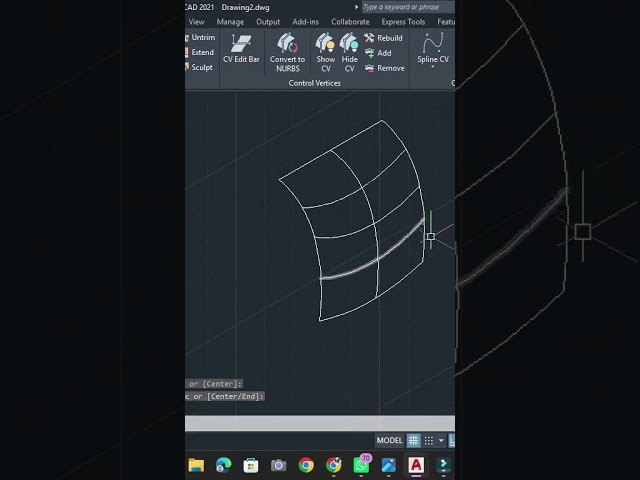Switch to AutoCAD taskbar icon
640x480 pixels.
click(x=416, y=465)
